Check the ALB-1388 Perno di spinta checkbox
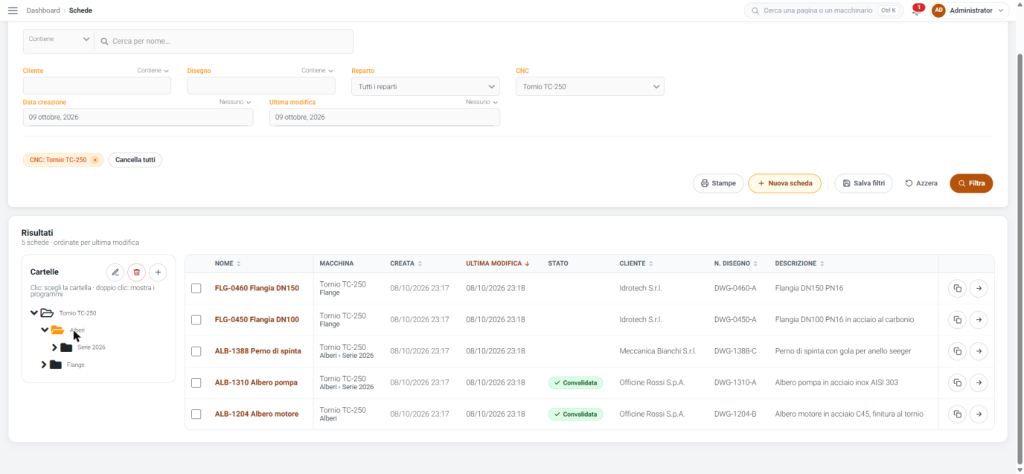1024x474 pixels. click(x=196, y=351)
